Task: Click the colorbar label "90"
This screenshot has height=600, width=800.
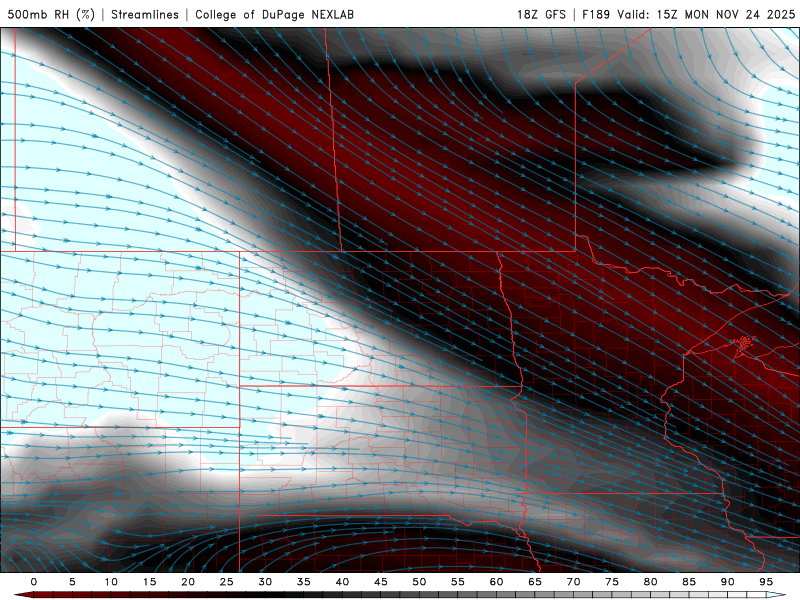Action: pyautogui.click(x=728, y=582)
